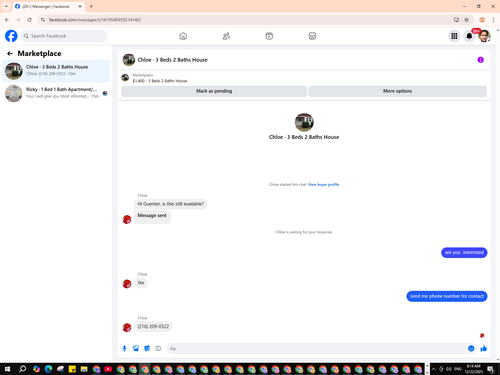
Task: Open the Chrome three-dot menu
Action: pos(493,20)
